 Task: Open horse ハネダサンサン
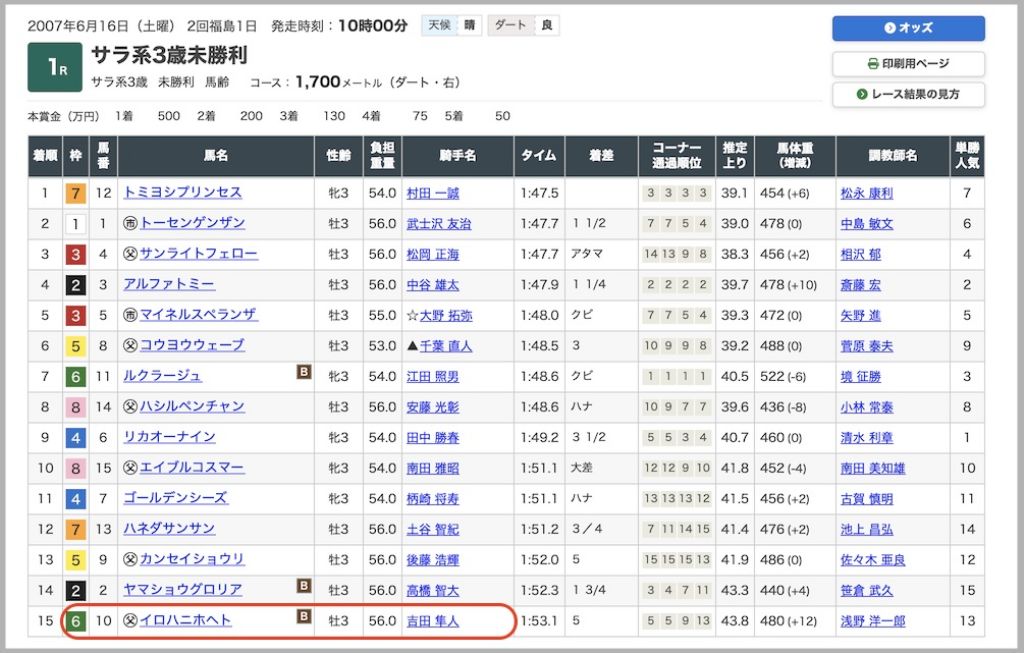tap(169, 529)
